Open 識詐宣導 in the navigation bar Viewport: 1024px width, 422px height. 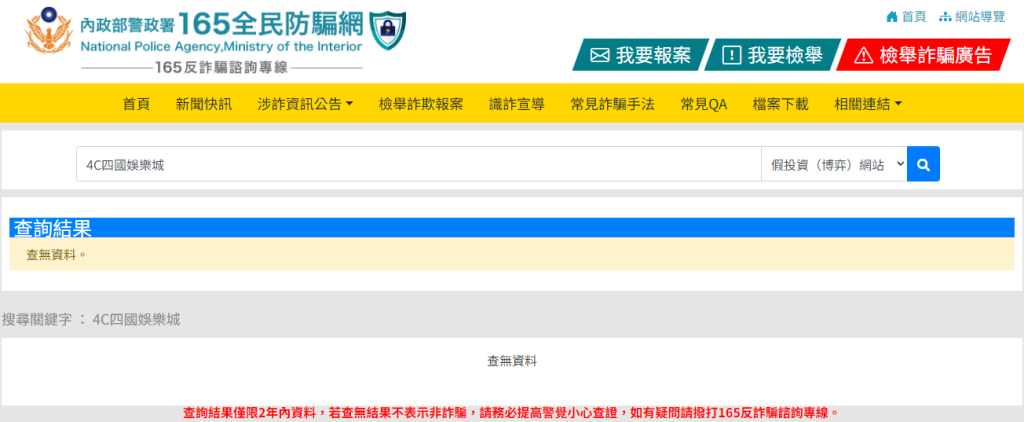click(x=517, y=104)
